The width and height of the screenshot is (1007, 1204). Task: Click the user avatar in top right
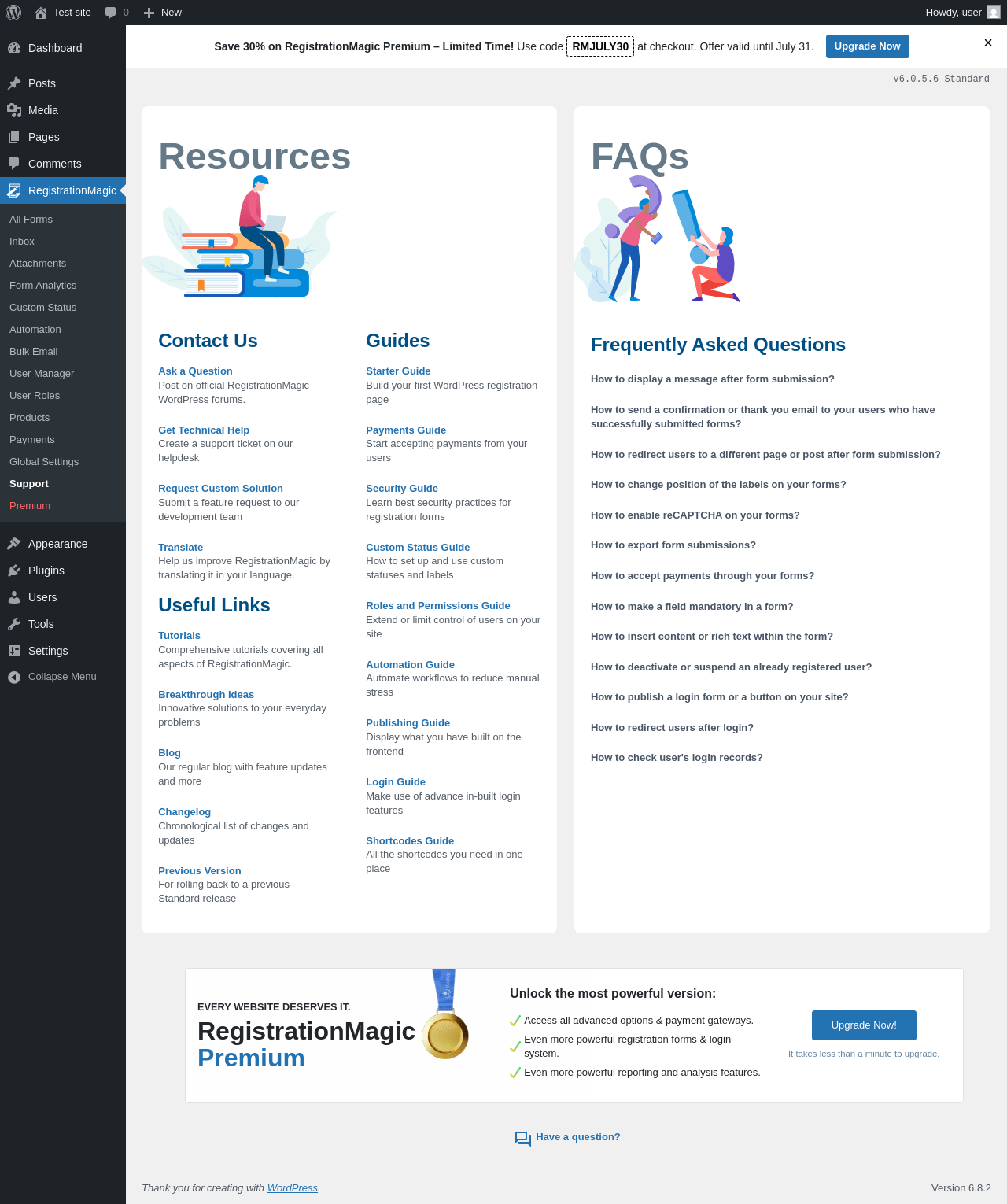pos(994,13)
